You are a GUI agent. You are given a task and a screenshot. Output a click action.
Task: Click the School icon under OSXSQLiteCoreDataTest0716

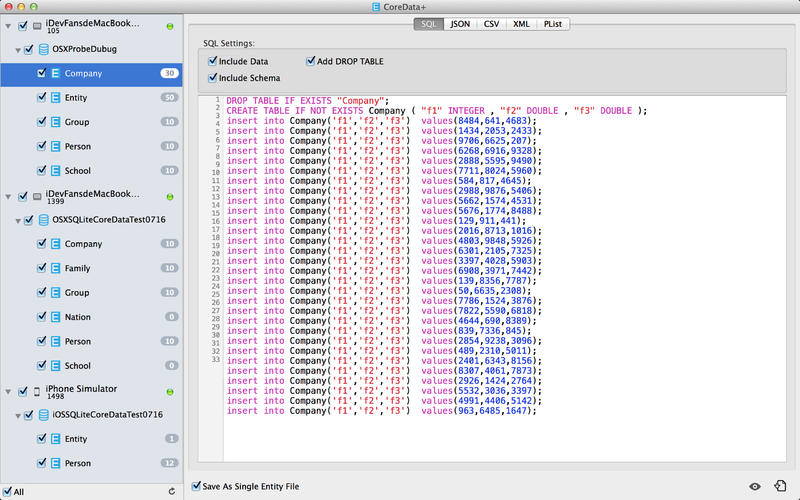click(56, 366)
